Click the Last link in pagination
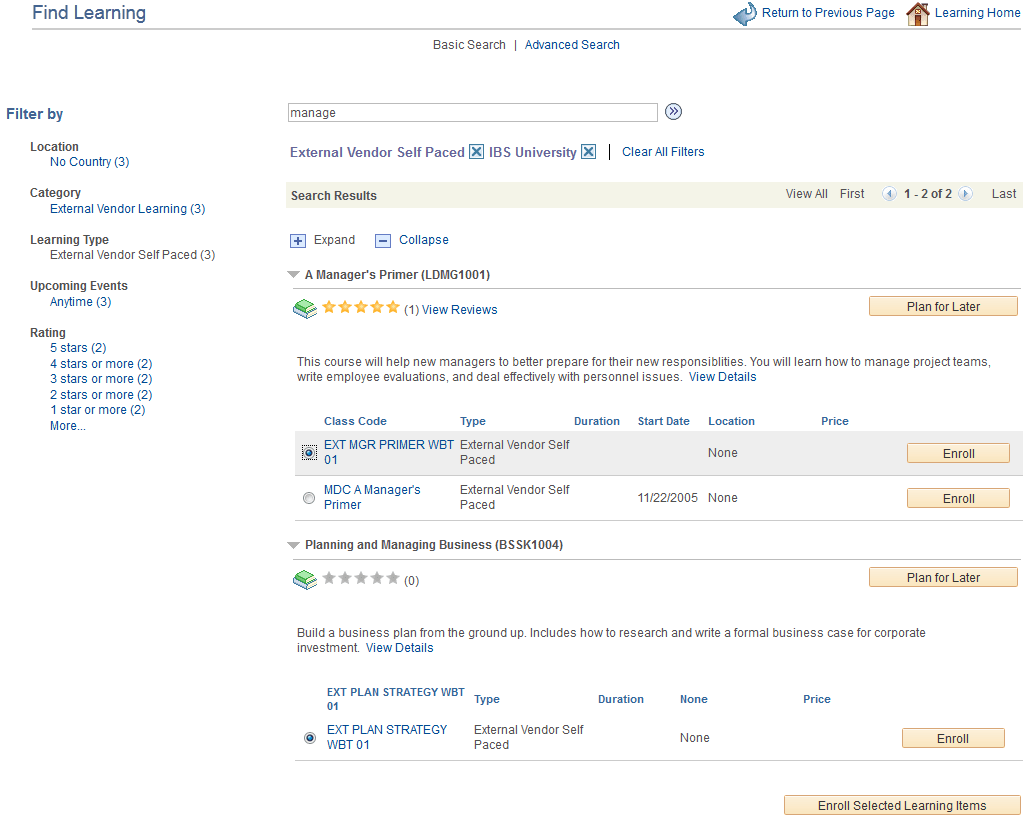The width and height of the screenshot is (1025, 819). (x=1003, y=193)
